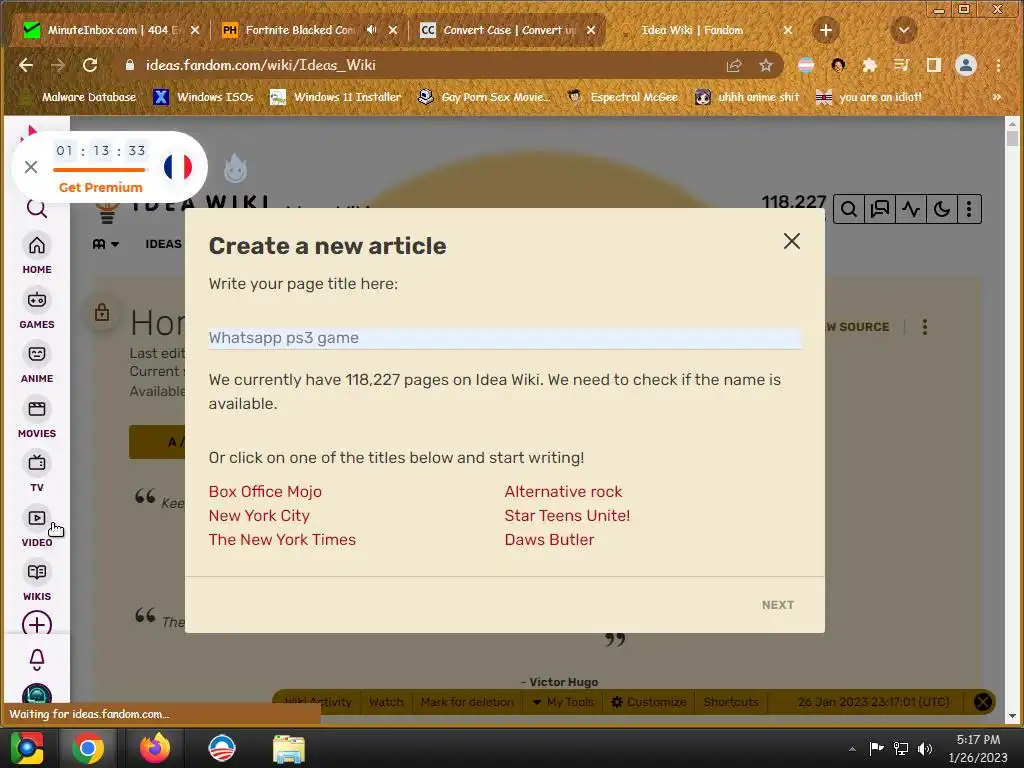Open the recent activity pulse icon
This screenshot has height=768, width=1024.
click(x=910, y=209)
